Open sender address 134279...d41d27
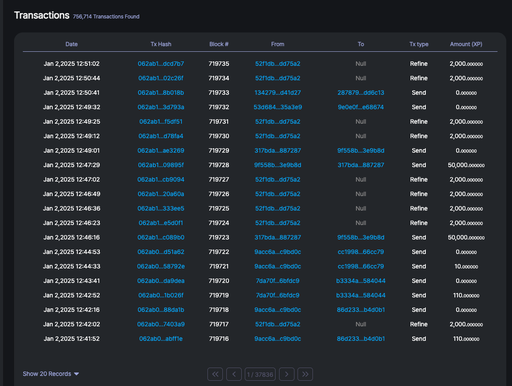 pos(278,93)
